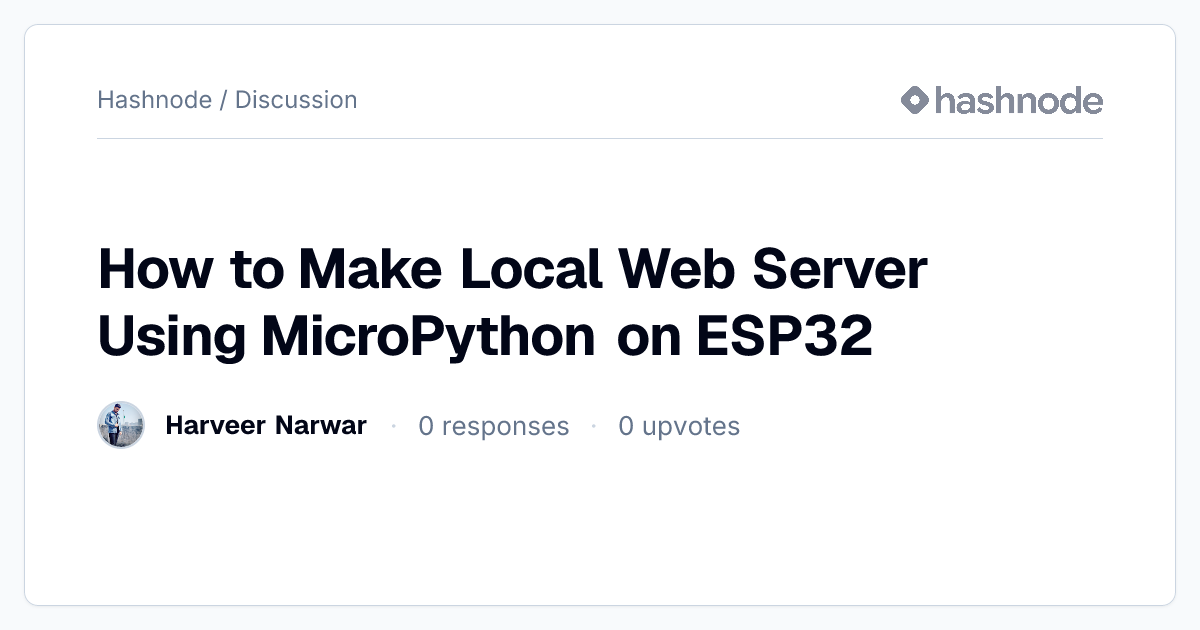The height and width of the screenshot is (630, 1200).
Task: Open the MicroPython ESP32 web server title
Action: pos(513,302)
